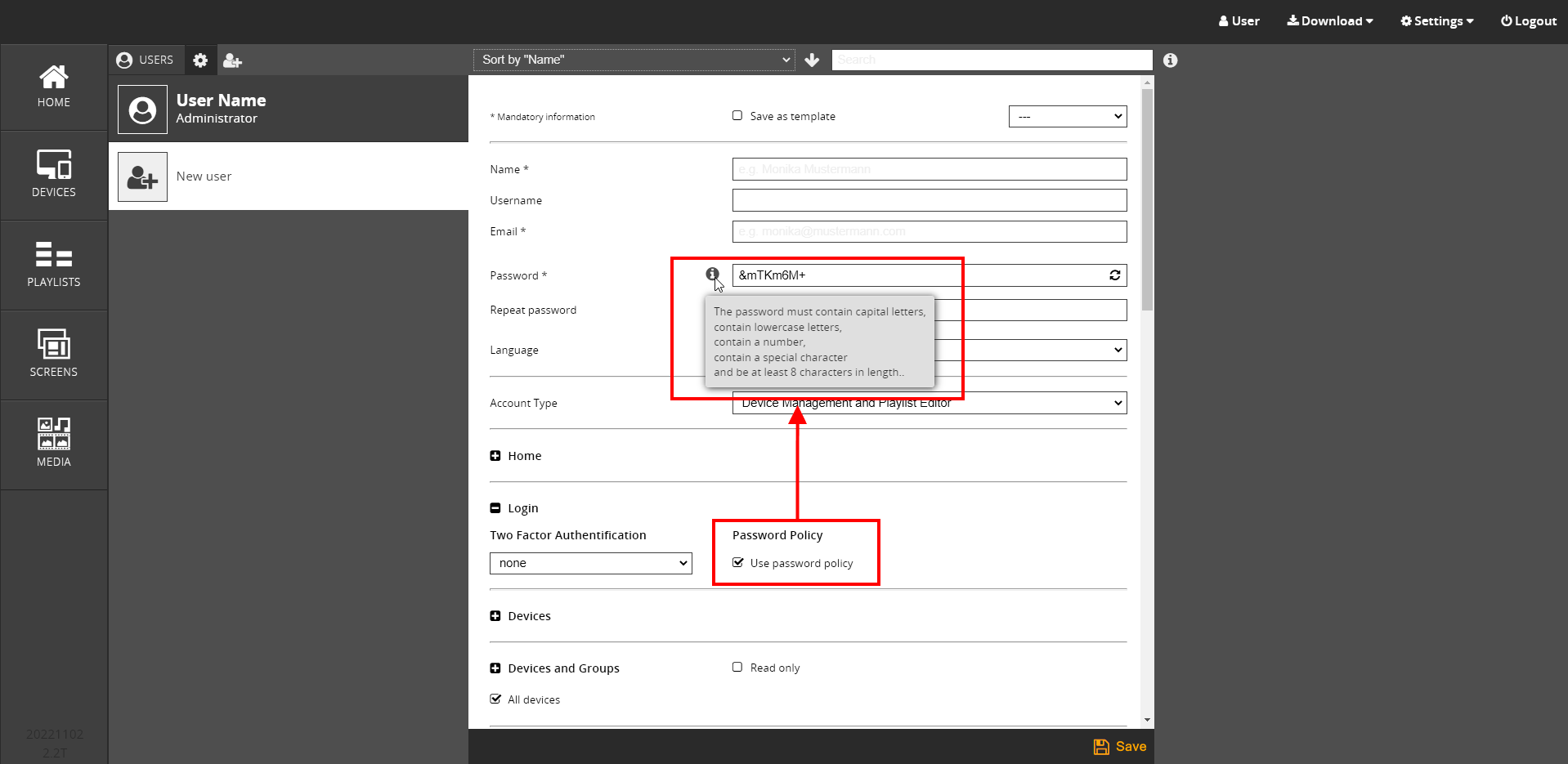Screen dimensions: 1568x764
Task: Go to Devices in the sidebar
Action: click(54, 174)
